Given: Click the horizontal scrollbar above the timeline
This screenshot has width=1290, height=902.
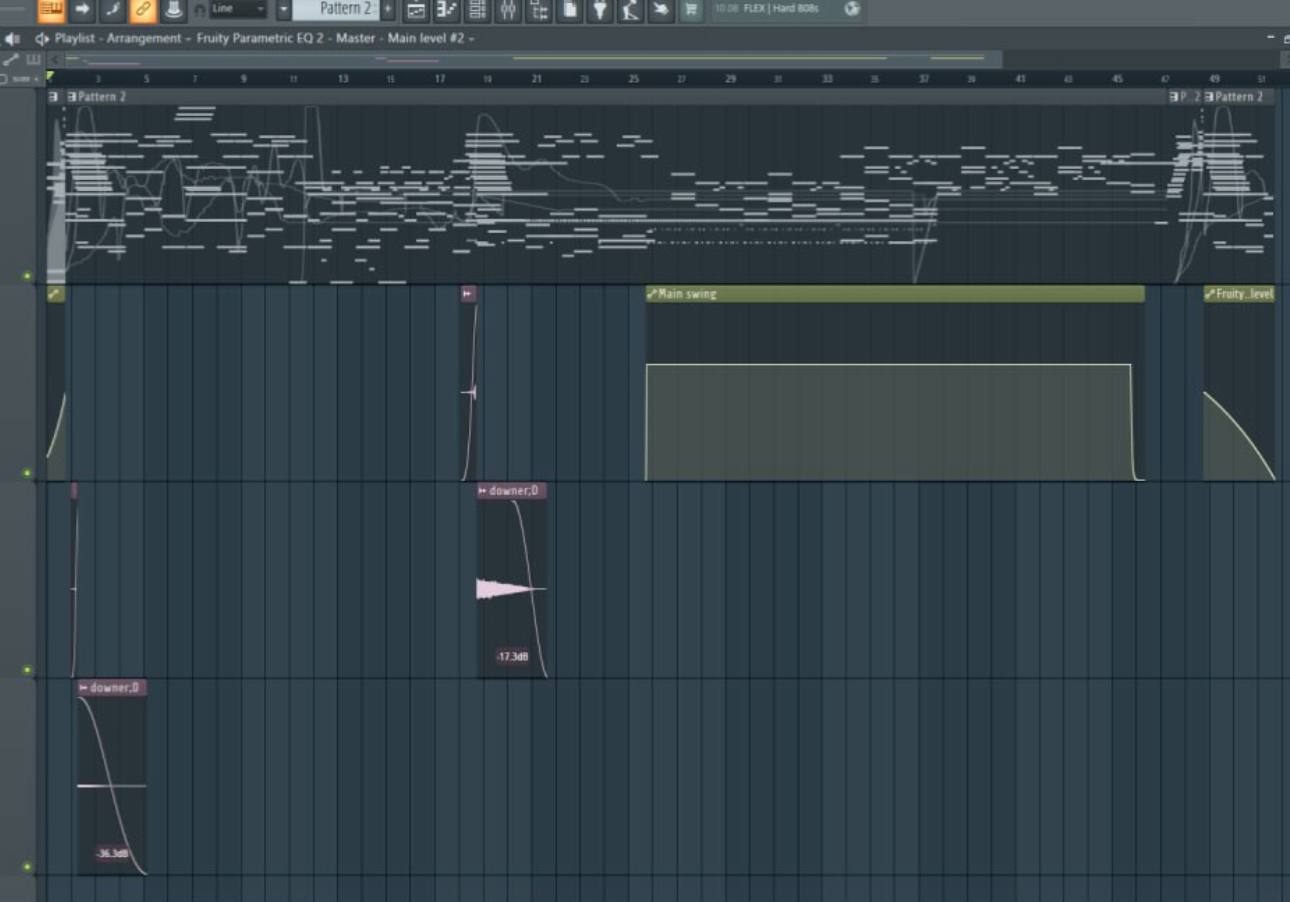Looking at the screenshot, I should click(531, 59).
